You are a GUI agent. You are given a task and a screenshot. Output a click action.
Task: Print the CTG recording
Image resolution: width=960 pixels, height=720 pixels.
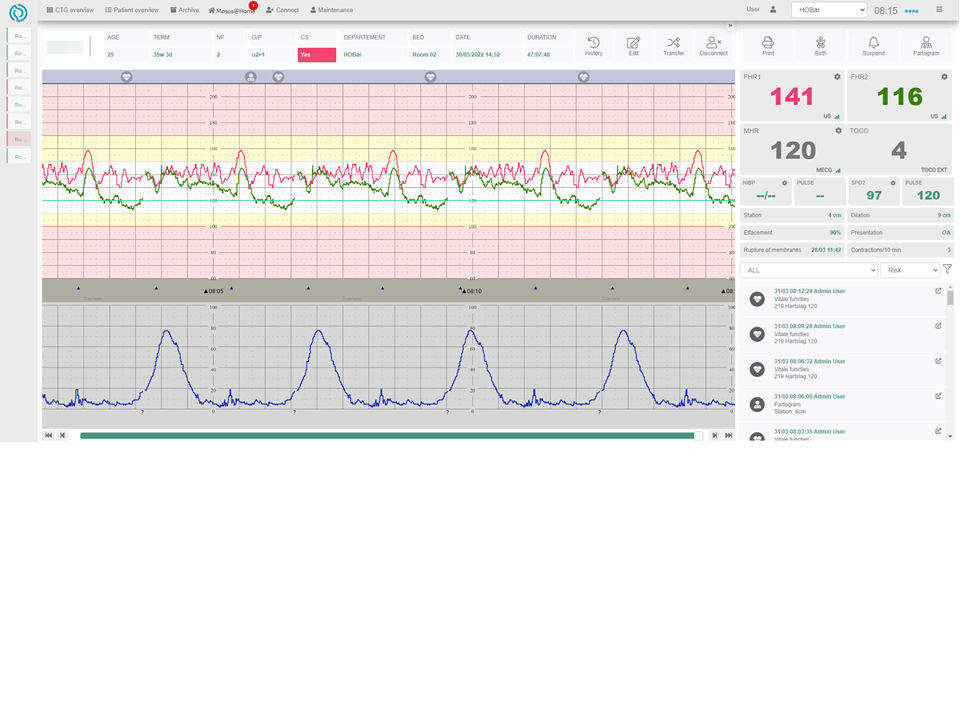tap(768, 46)
